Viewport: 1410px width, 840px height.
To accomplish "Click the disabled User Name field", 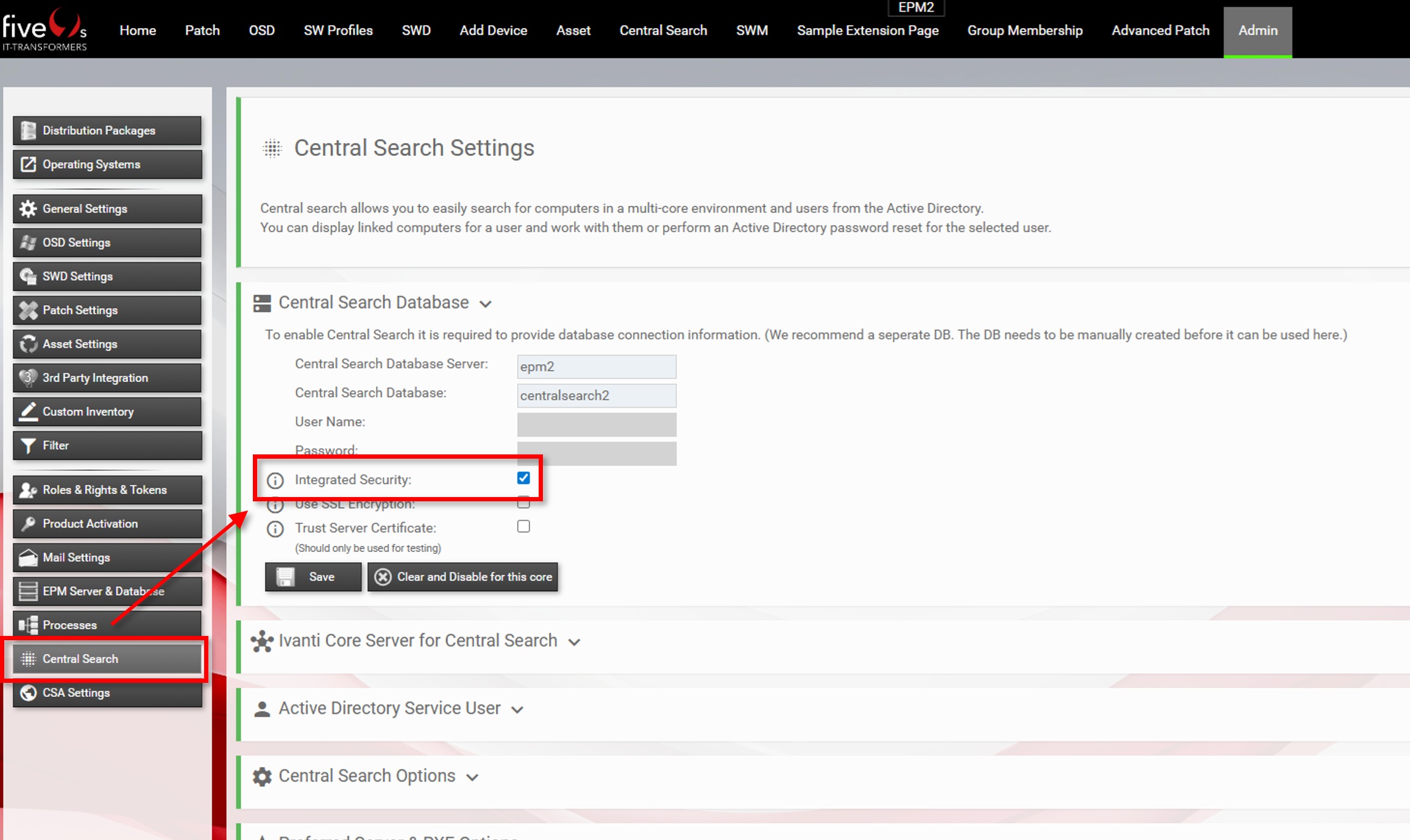I will tap(597, 425).
